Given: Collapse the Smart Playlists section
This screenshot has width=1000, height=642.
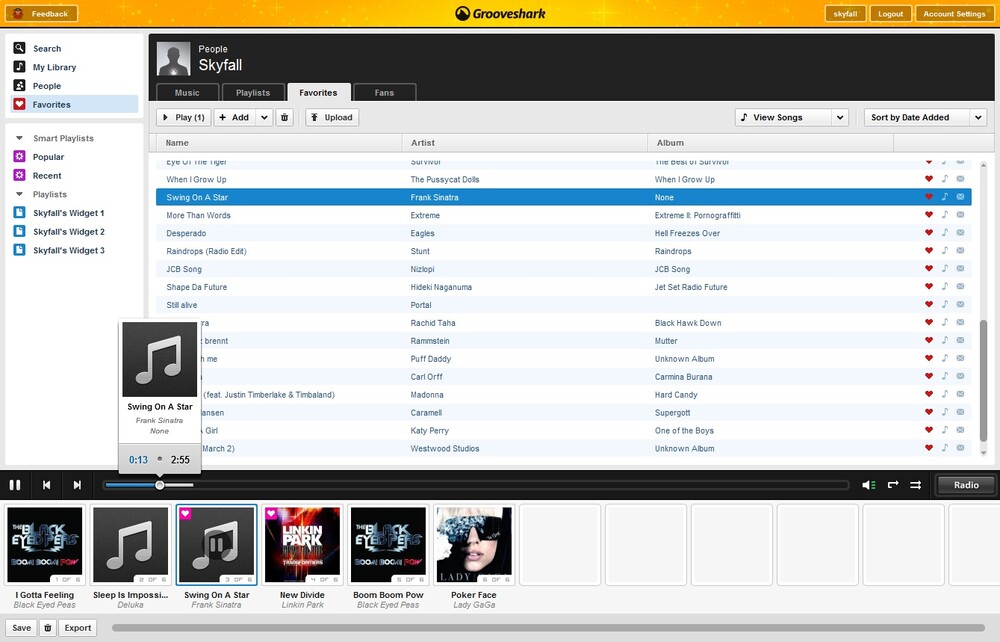Looking at the screenshot, I should point(20,138).
